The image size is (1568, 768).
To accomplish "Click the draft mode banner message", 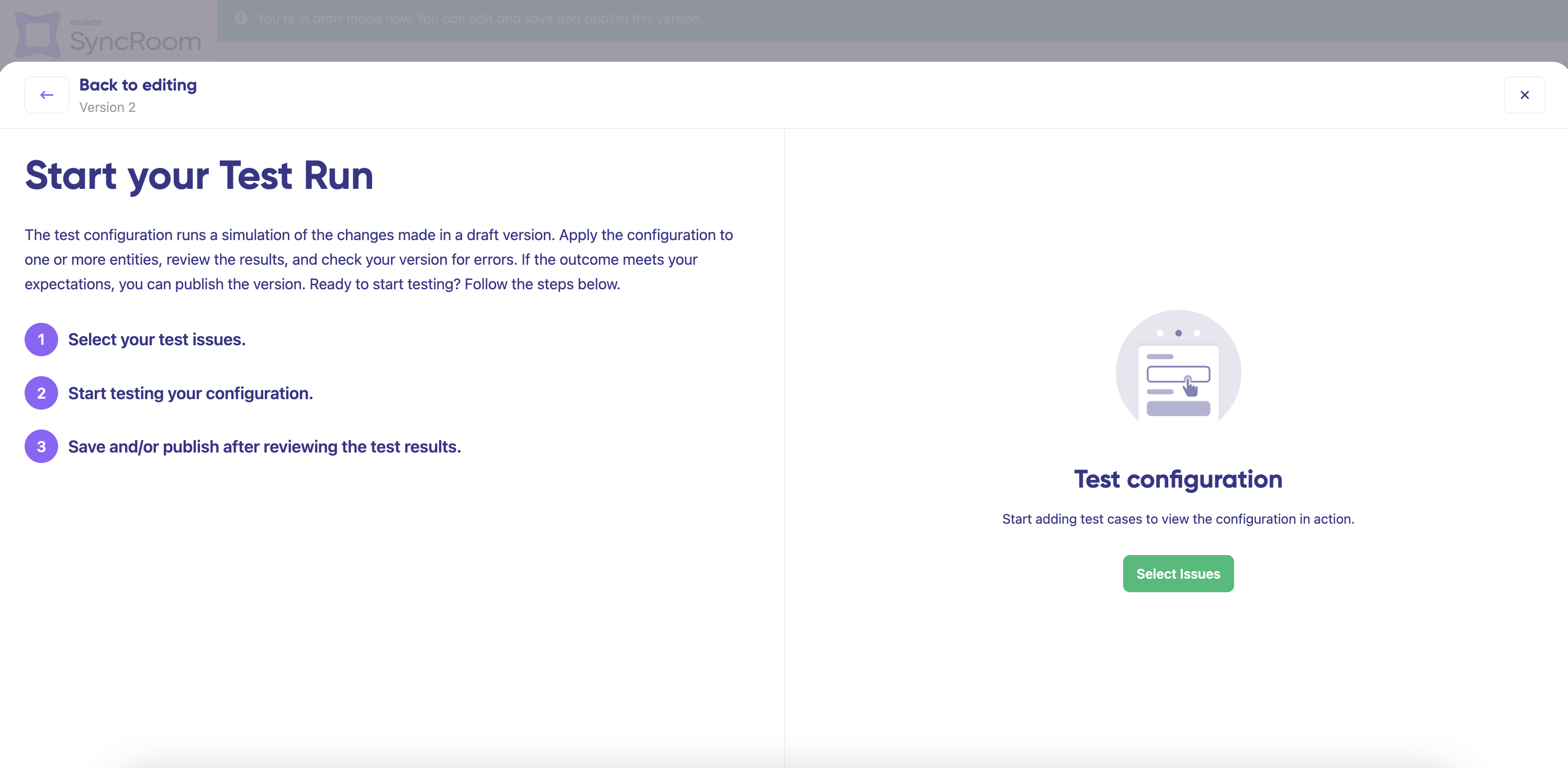I will point(479,18).
